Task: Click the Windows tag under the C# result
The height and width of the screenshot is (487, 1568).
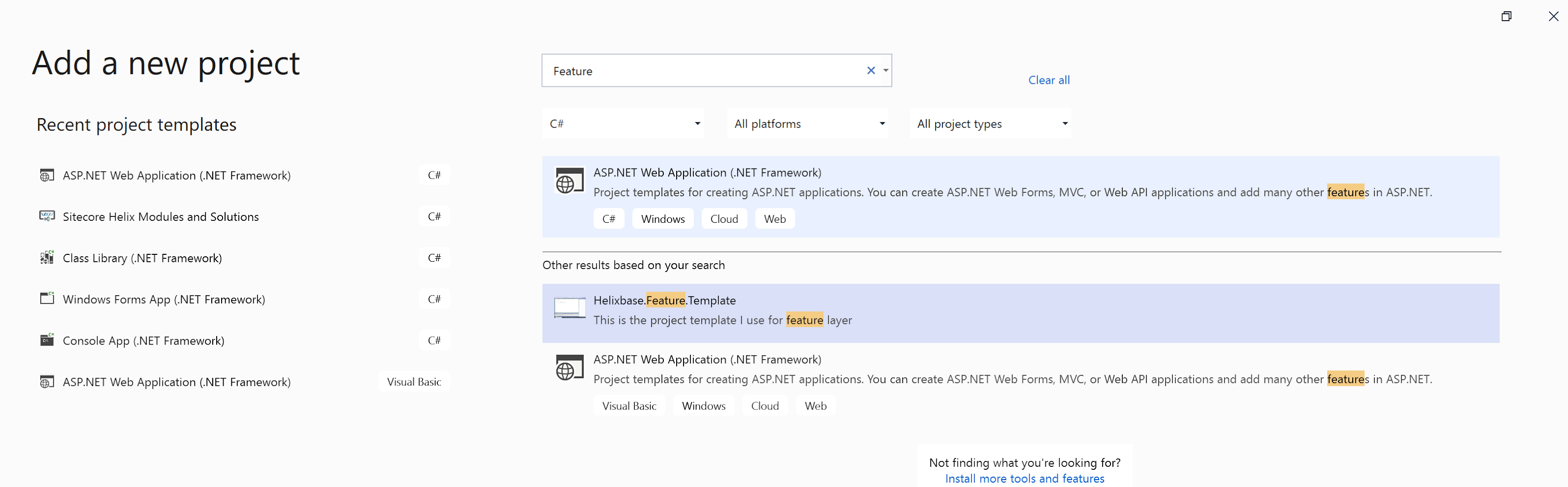Action: point(663,219)
